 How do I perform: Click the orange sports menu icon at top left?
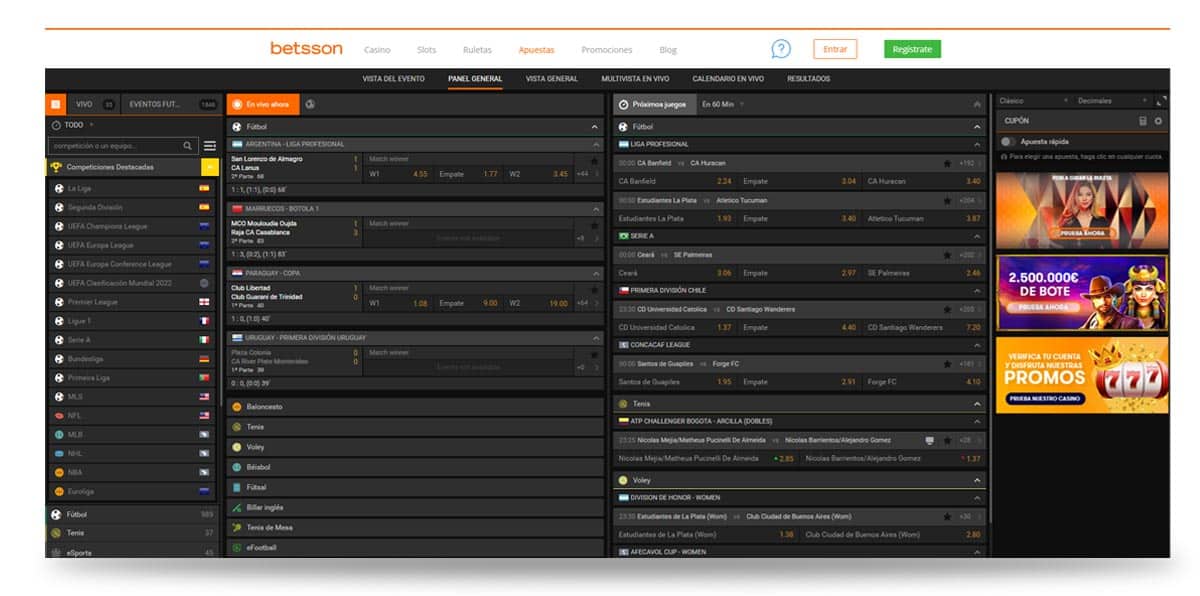56,104
